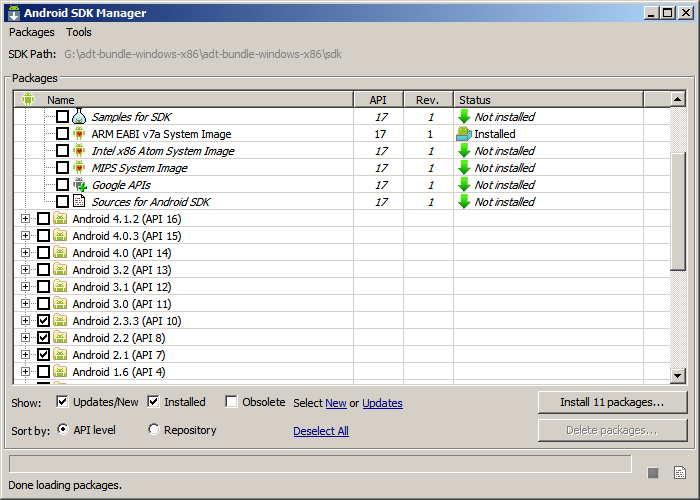
Task: Click the Samples for SDK flask icon
Action: [x=79, y=117]
